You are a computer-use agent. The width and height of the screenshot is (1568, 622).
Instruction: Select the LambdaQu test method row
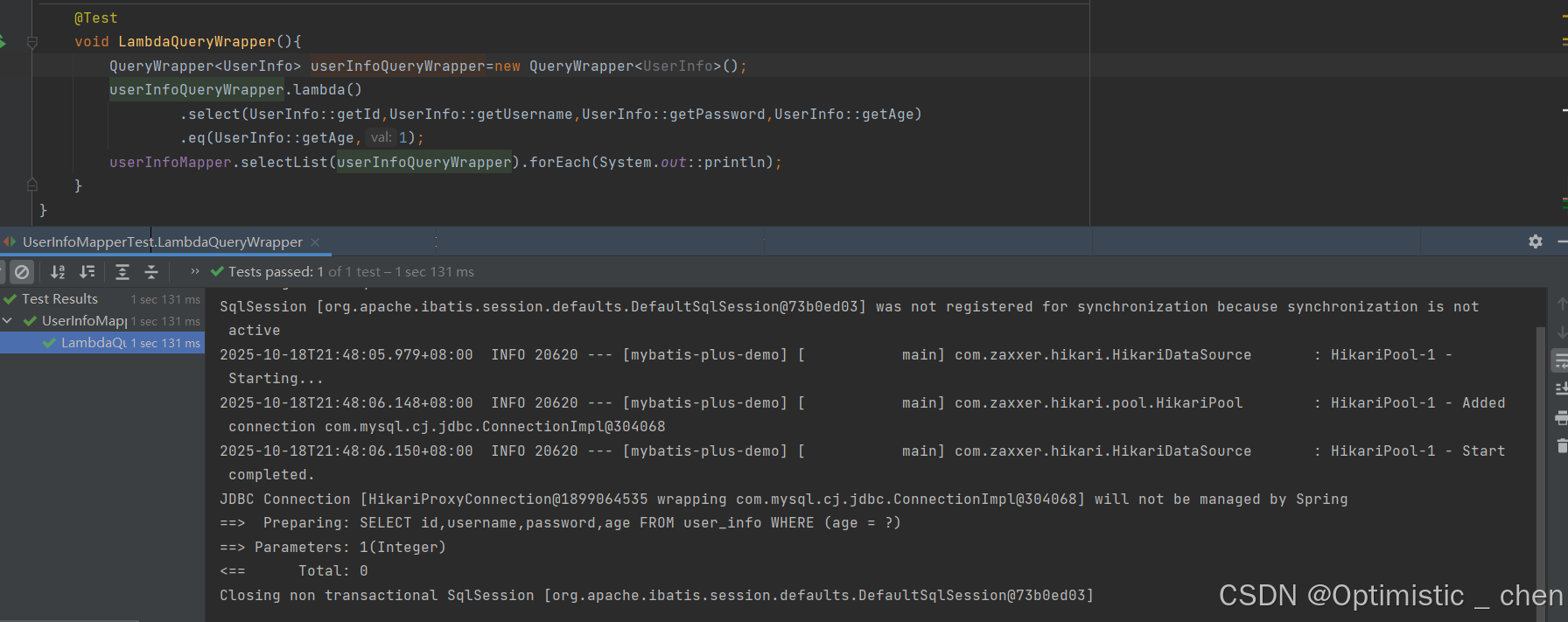pyautogui.click(x=102, y=343)
